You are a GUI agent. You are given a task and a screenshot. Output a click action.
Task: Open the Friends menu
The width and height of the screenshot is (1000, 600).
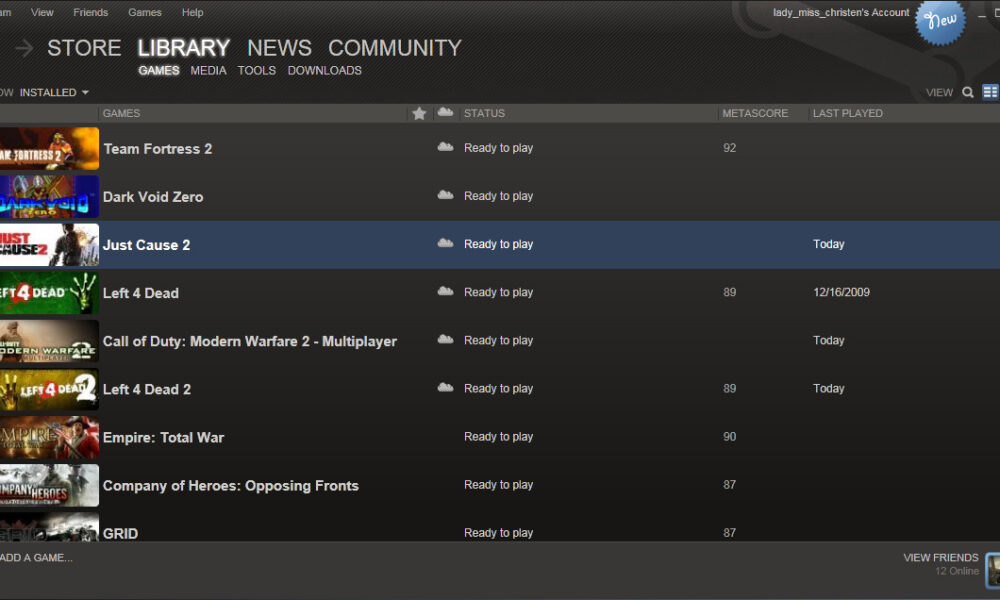point(91,12)
